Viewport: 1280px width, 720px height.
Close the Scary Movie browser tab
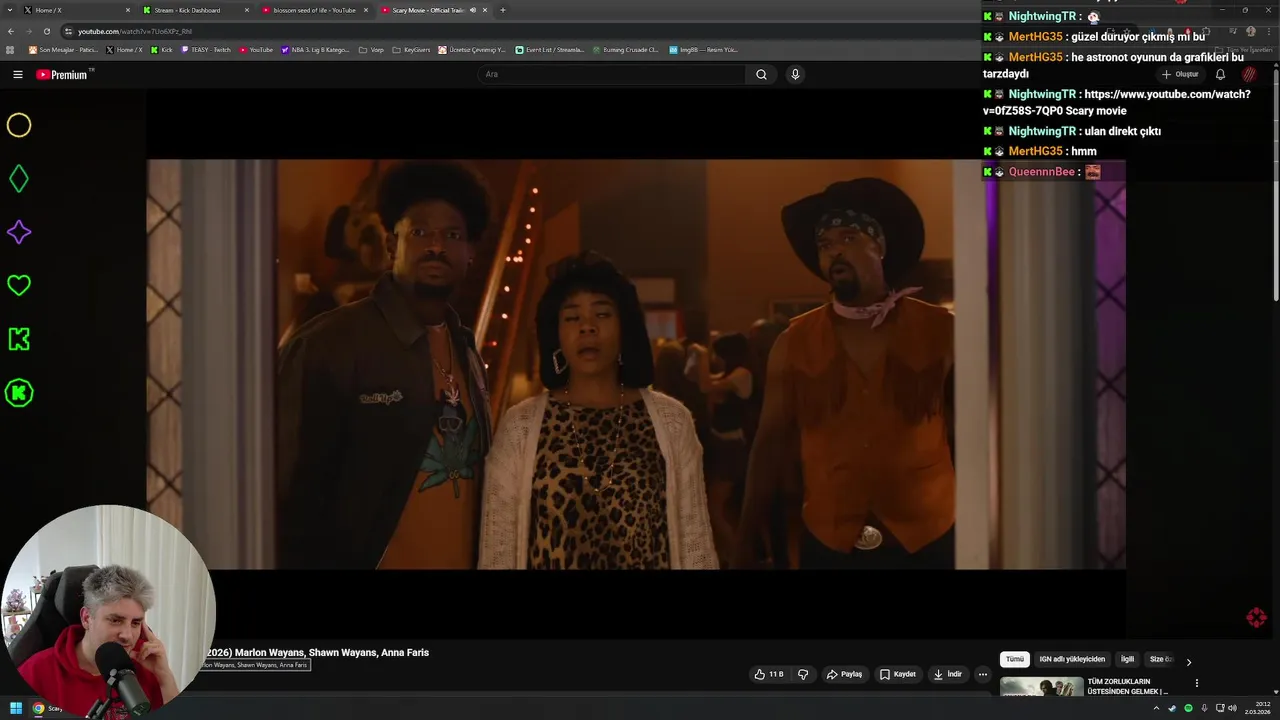[x=485, y=10]
